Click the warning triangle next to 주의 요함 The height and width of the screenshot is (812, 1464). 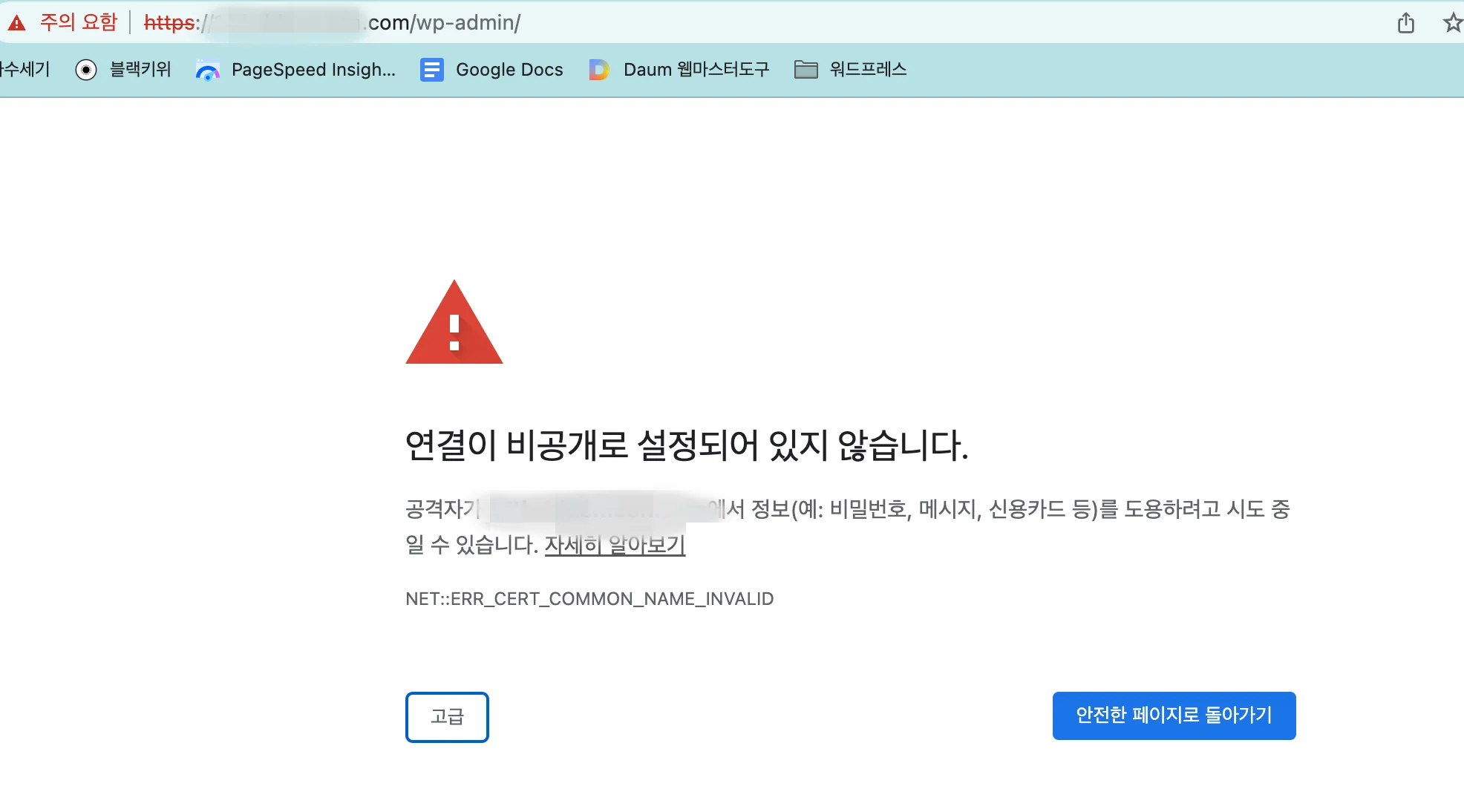[18, 22]
